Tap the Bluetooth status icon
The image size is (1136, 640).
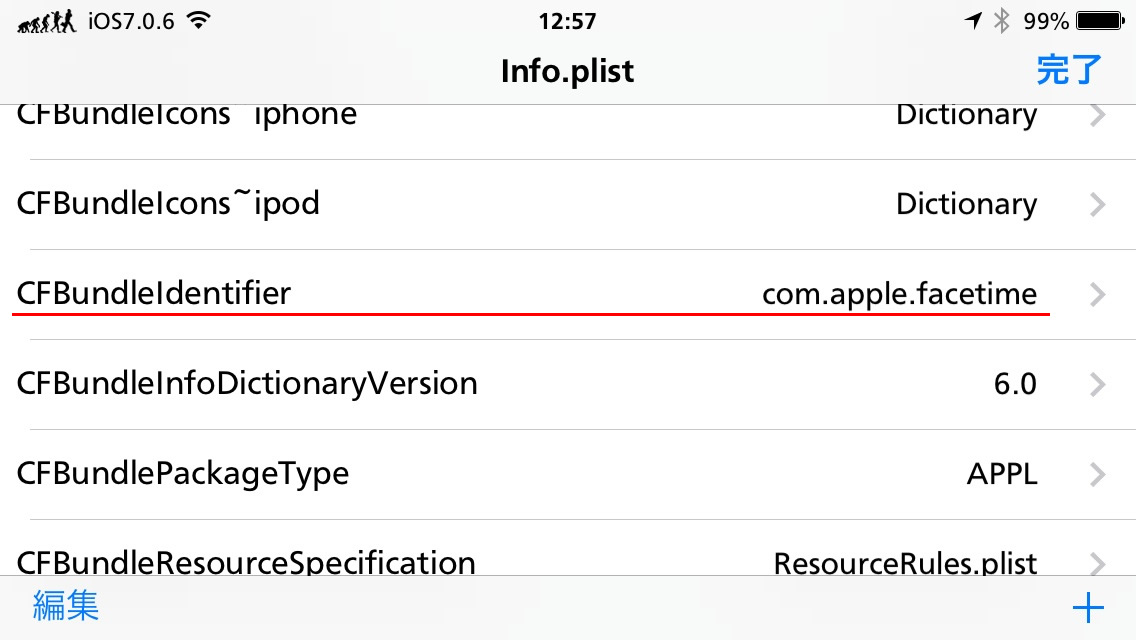coord(1001,21)
